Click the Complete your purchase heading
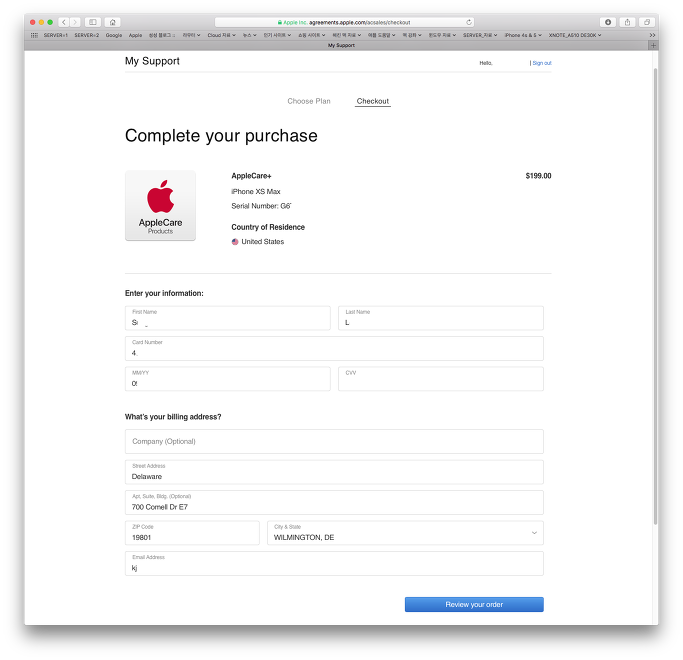 tap(221, 136)
